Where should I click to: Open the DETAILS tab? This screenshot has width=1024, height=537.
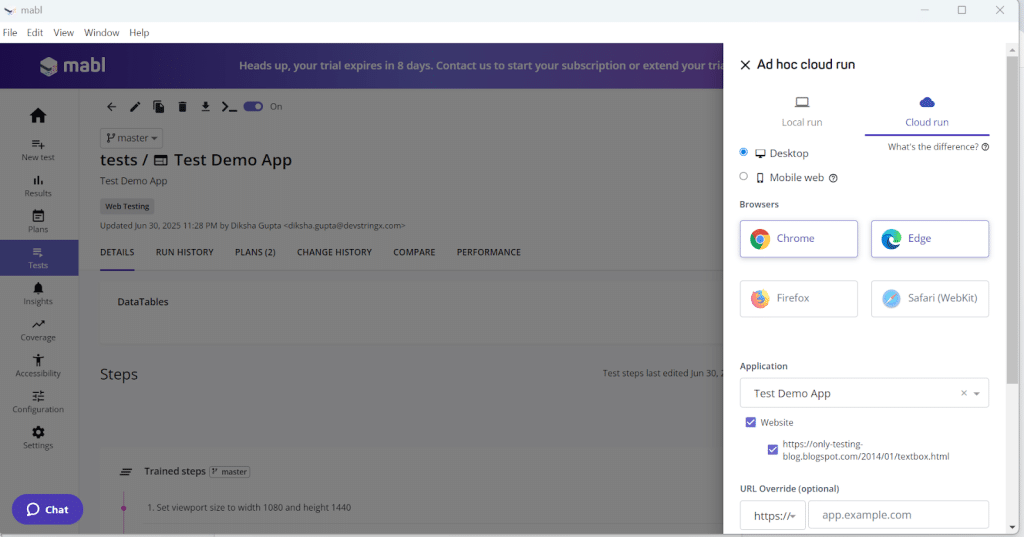117,252
